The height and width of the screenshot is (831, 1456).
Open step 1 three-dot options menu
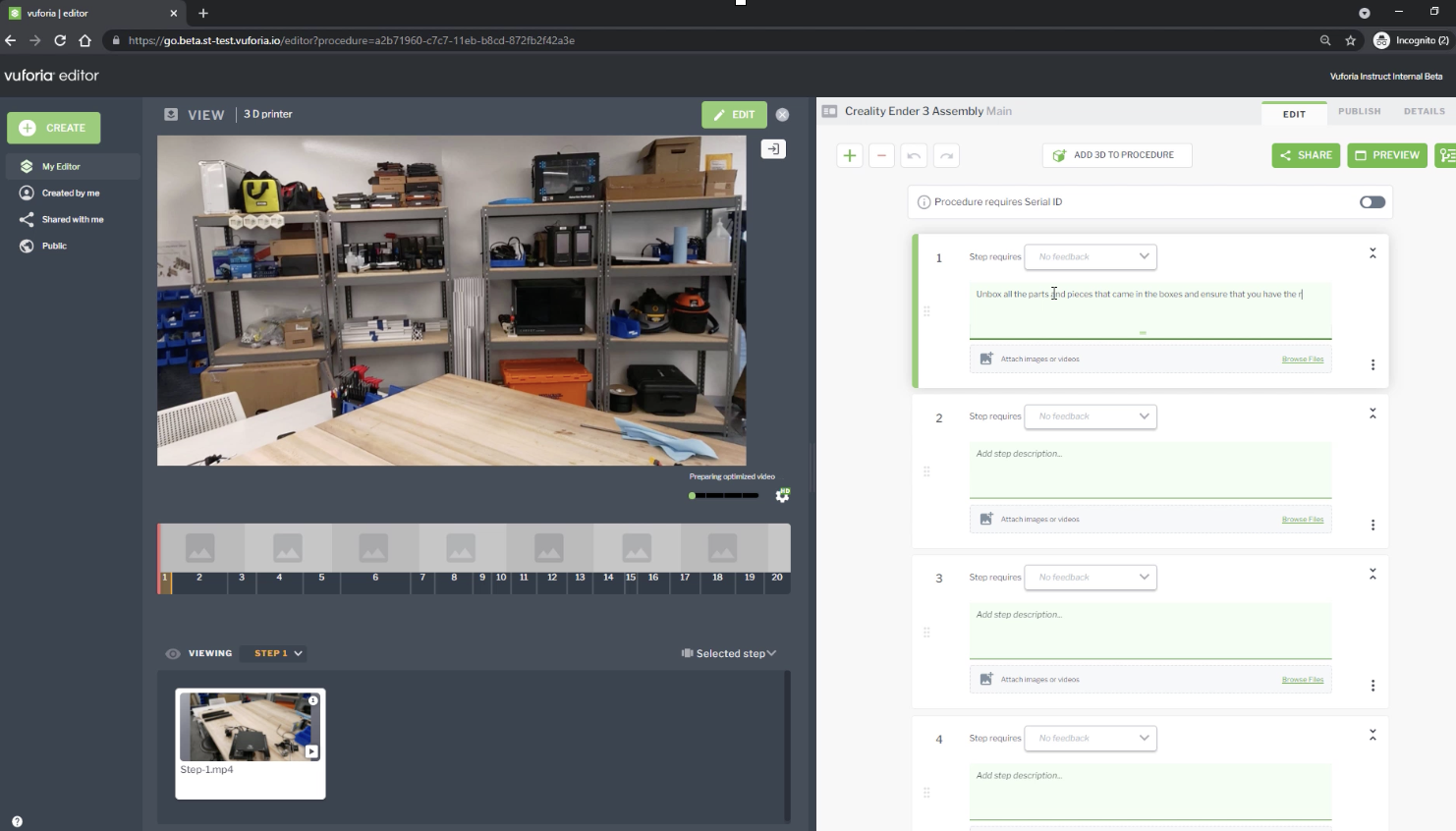tap(1372, 364)
